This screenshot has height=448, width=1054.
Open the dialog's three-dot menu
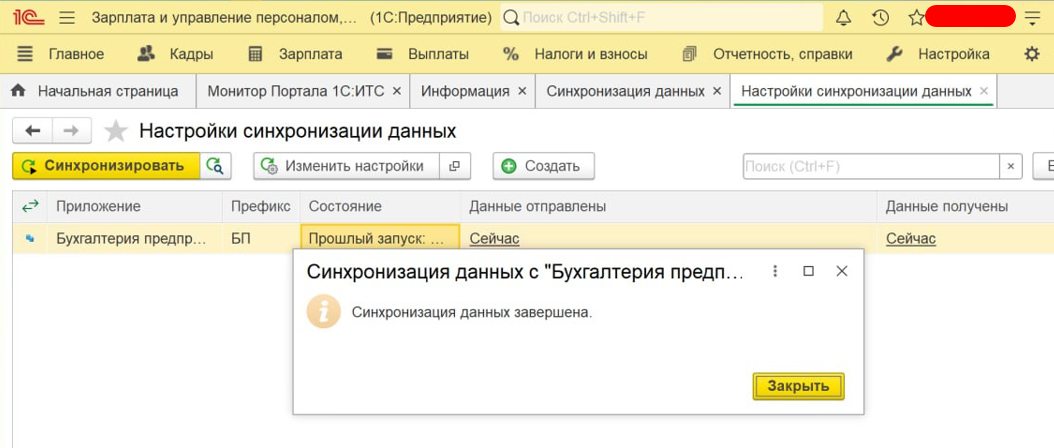click(x=775, y=271)
